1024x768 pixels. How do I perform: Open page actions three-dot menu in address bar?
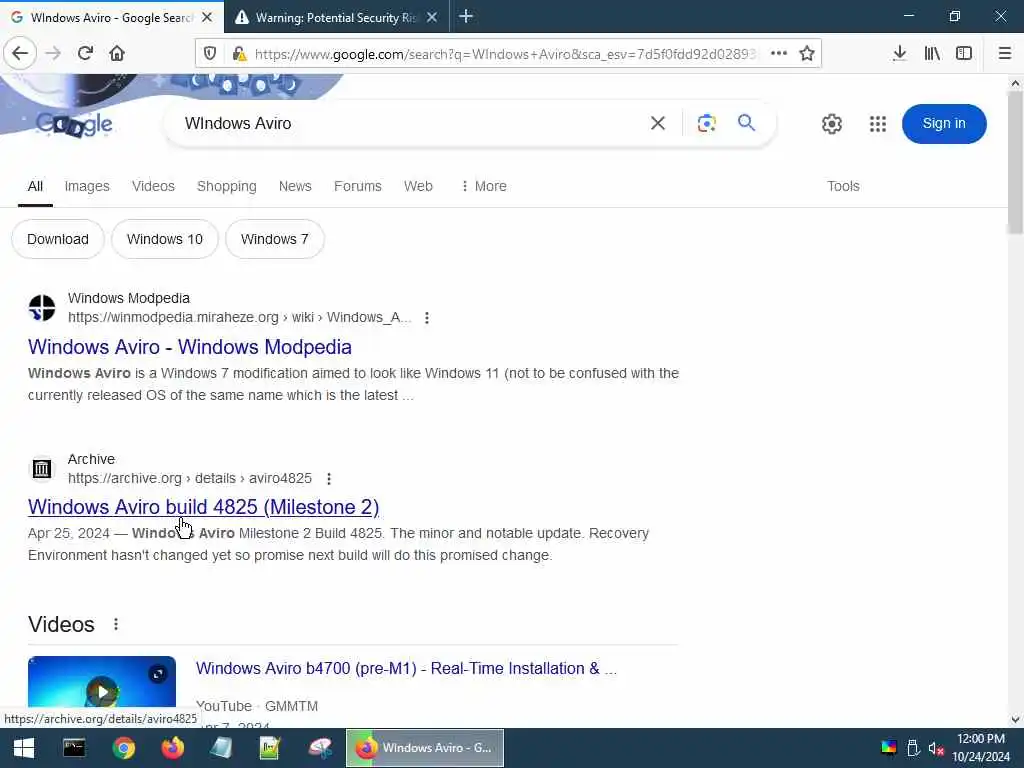point(778,54)
